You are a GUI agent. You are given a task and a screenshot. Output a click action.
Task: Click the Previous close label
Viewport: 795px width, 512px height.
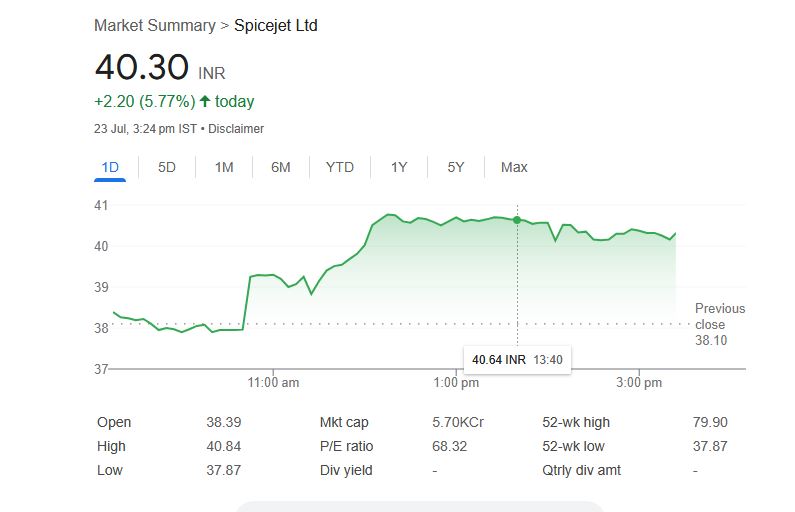(719, 316)
